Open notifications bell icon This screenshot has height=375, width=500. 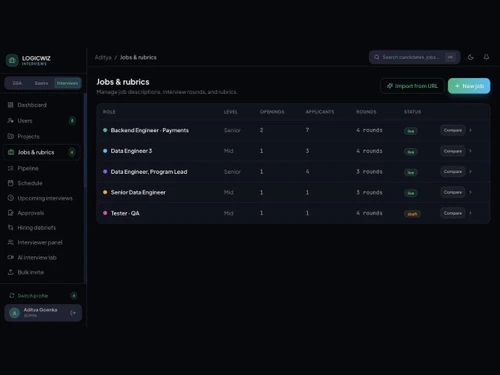pos(486,57)
